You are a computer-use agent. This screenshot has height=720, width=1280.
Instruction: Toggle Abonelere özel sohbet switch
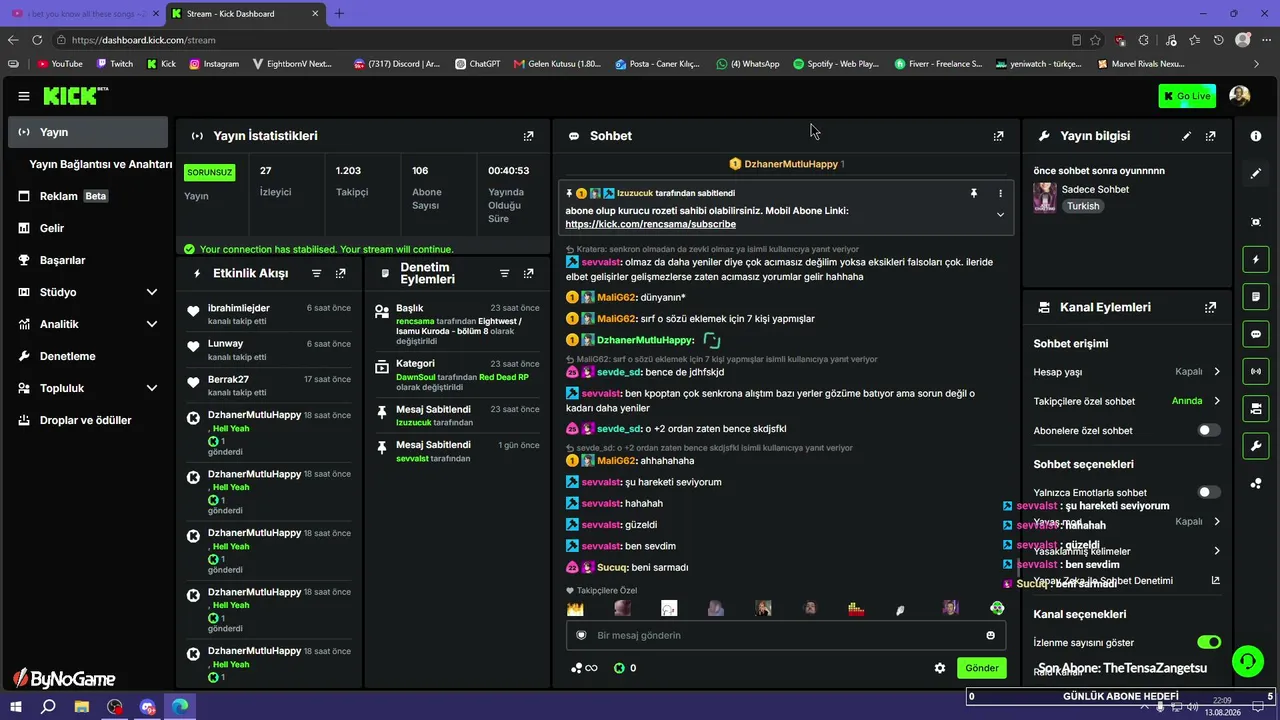(1209, 430)
